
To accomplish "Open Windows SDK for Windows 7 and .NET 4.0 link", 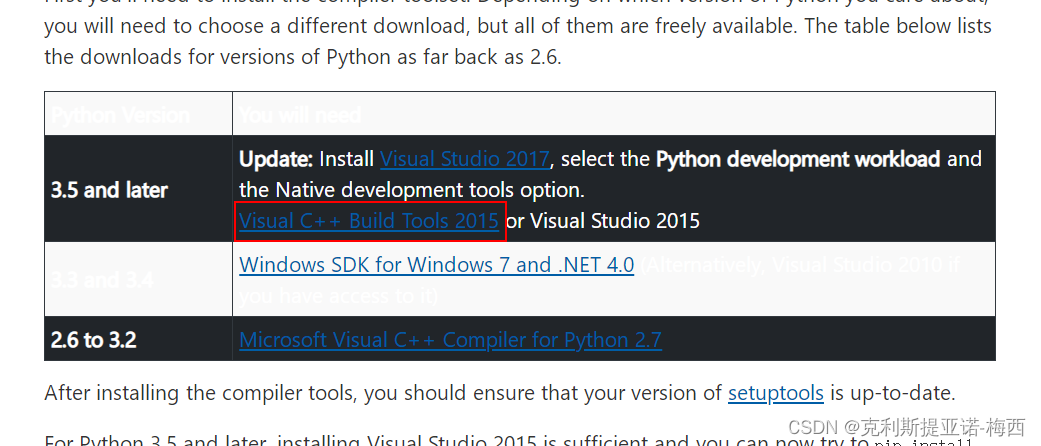I will coord(436,265).
